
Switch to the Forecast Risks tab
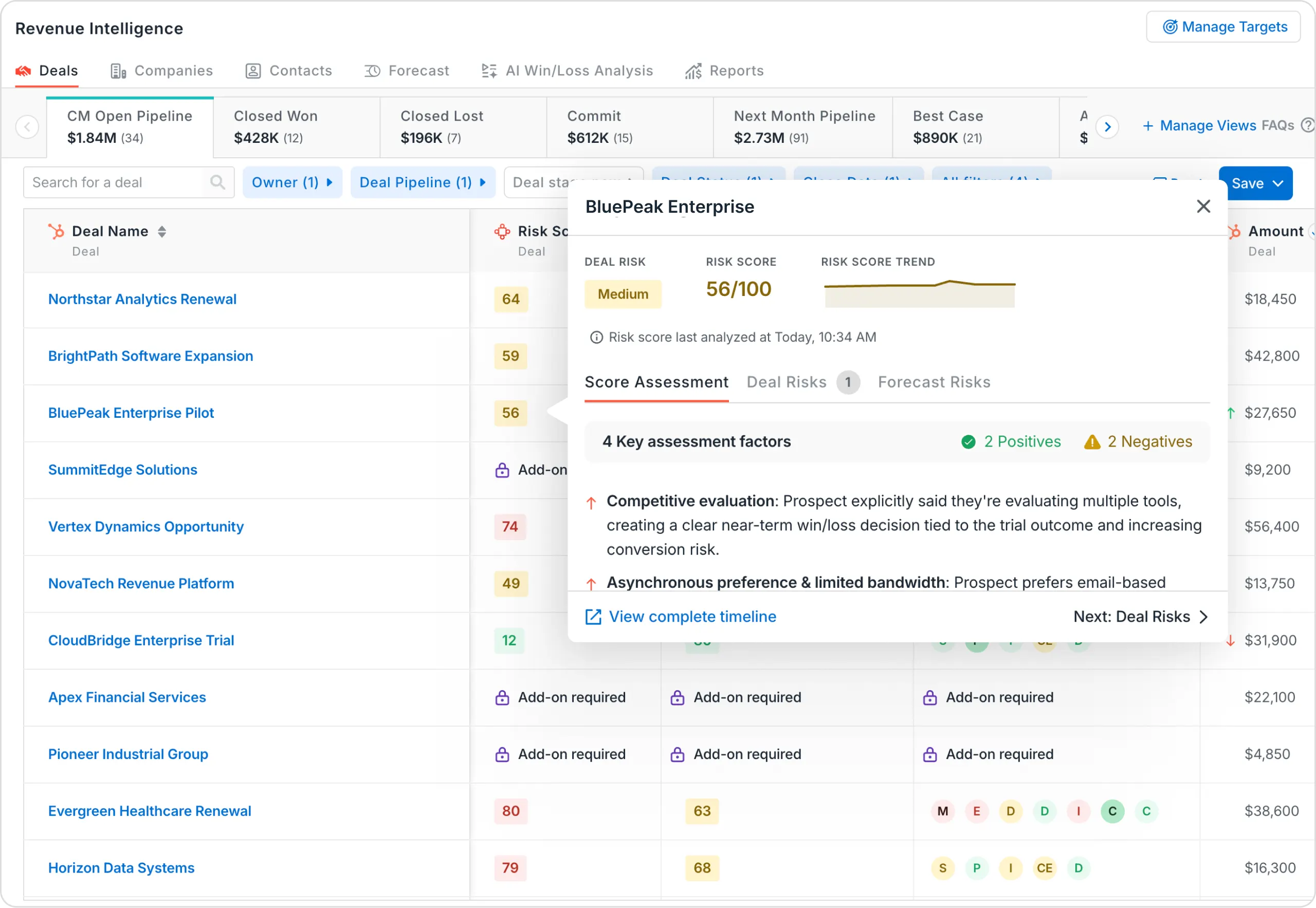(934, 382)
